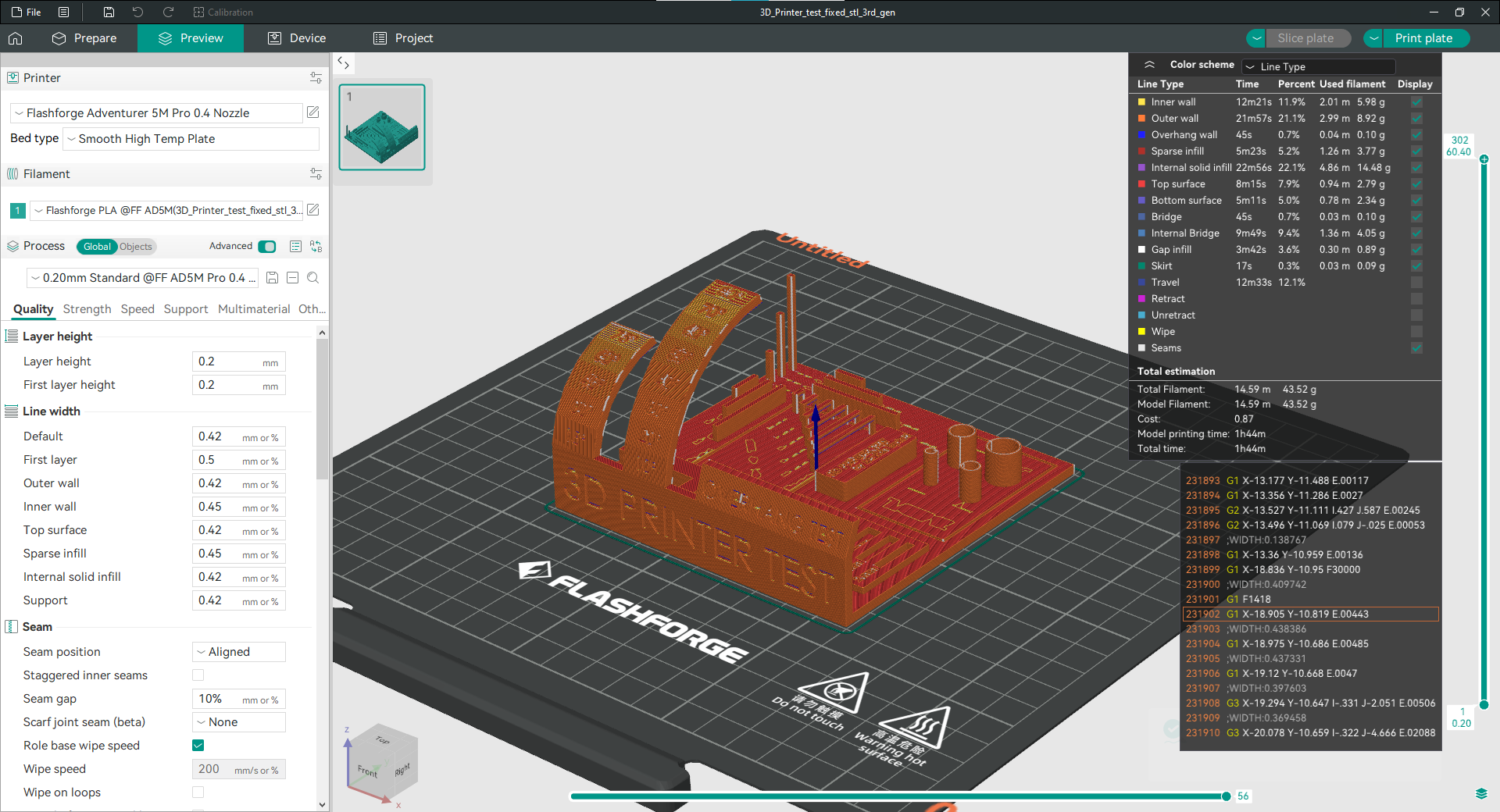
Task: Collapse the color scheme legend panel
Action: [1149, 65]
